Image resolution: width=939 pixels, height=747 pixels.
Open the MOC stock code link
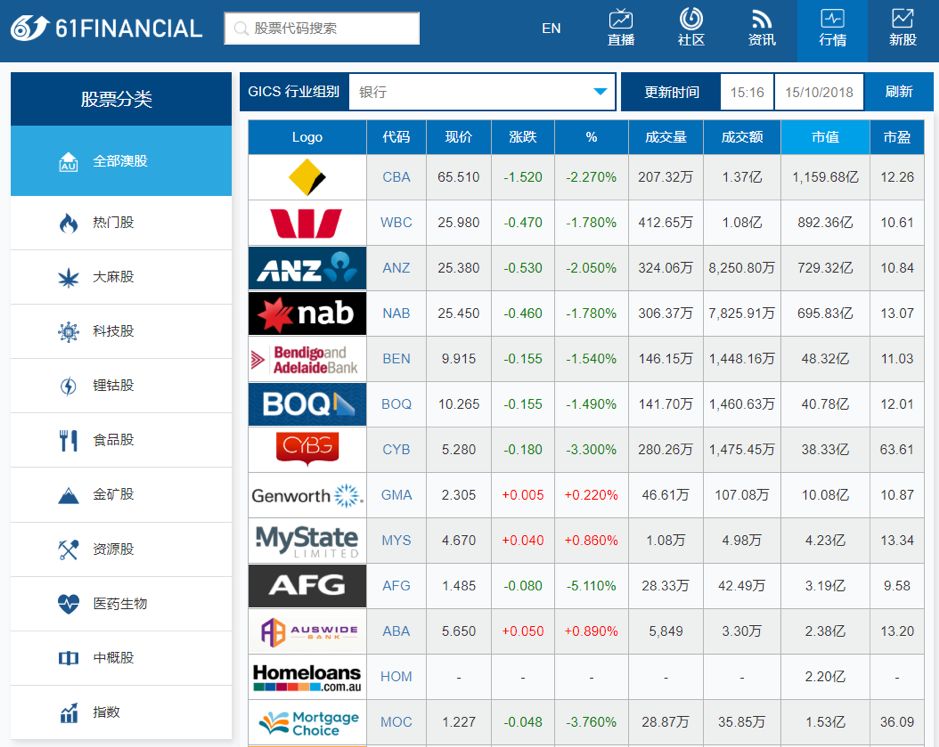click(x=396, y=722)
